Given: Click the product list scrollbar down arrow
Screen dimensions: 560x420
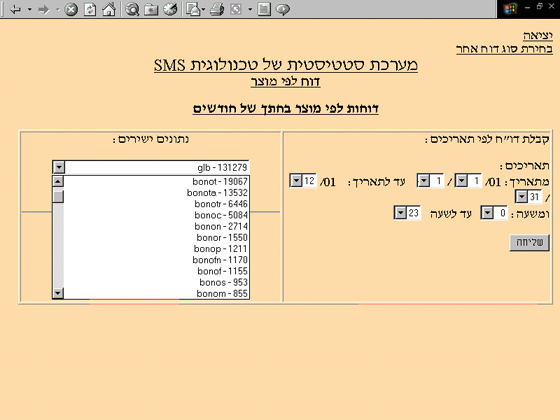Looking at the screenshot, I should click(58, 293).
